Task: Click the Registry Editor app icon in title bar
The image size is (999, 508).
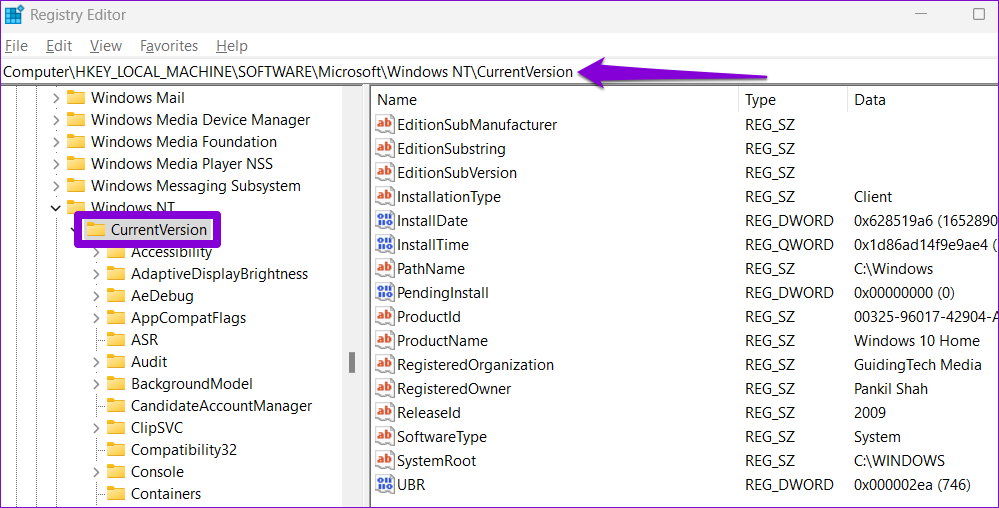Action: pyautogui.click(x=14, y=15)
